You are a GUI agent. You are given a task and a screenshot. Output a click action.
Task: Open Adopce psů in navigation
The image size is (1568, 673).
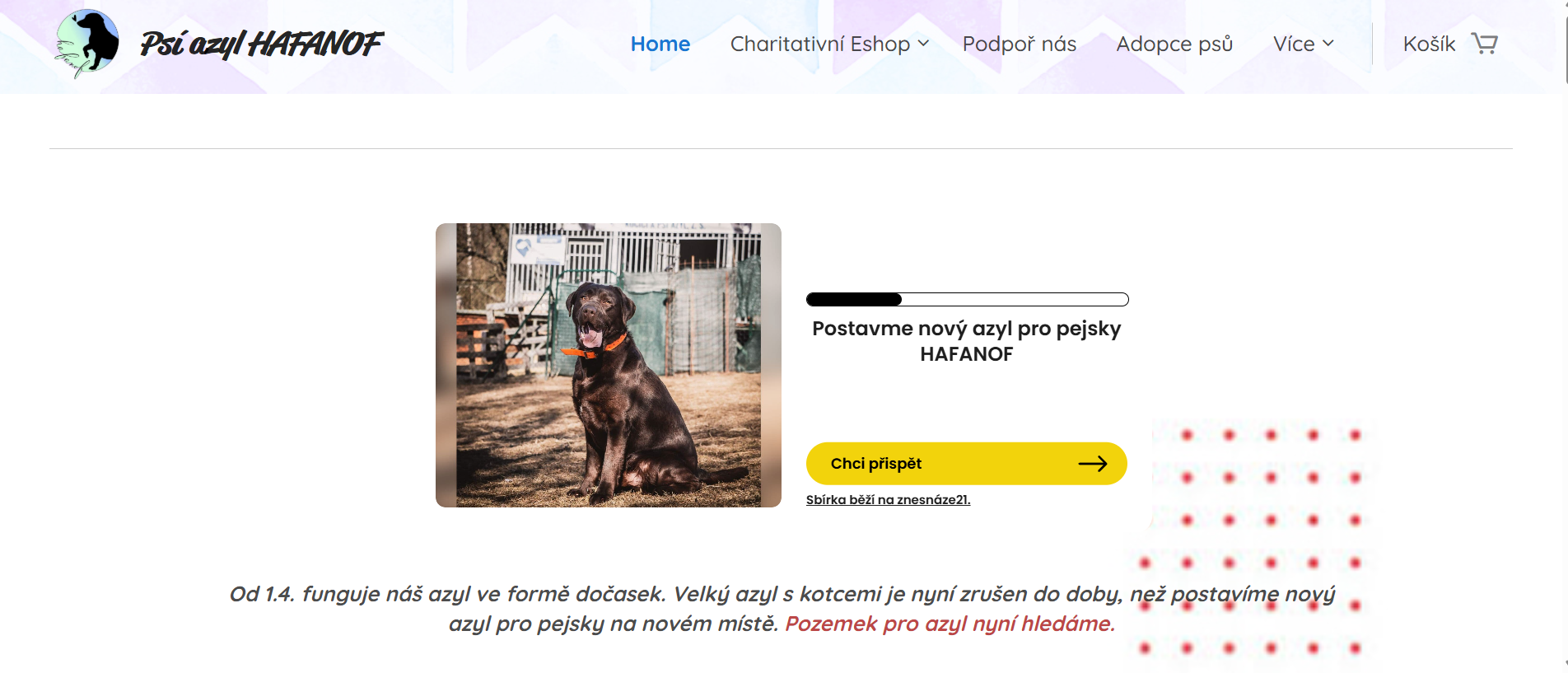pyautogui.click(x=1174, y=44)
